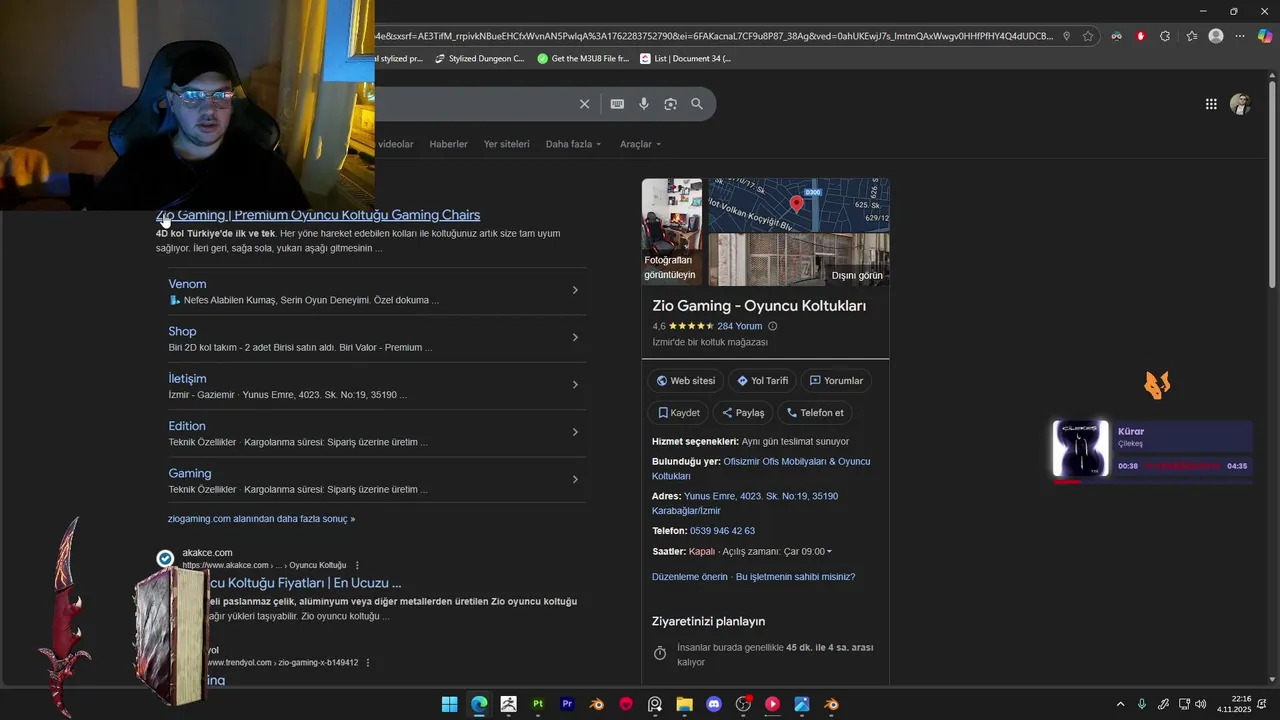
Task: Open the on-screen keyboard input tool
Action: [617, 104]
